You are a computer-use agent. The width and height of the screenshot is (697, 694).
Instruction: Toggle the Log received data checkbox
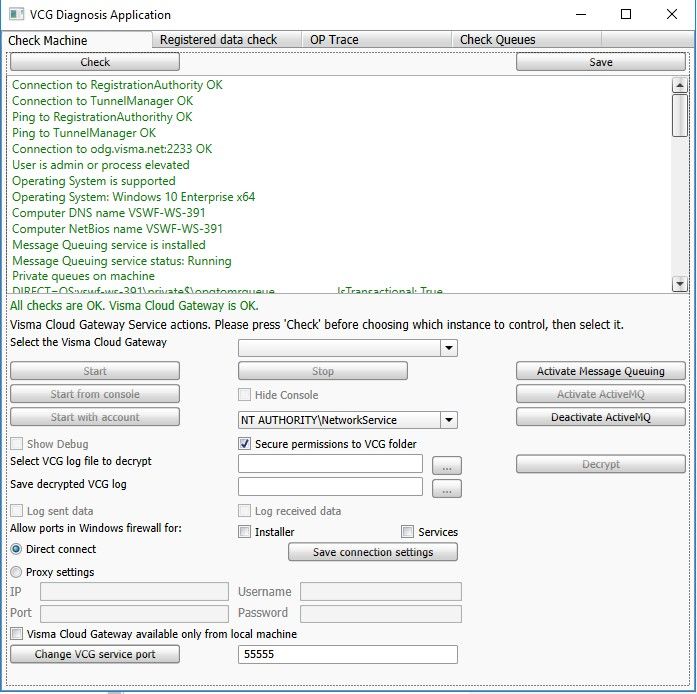tap(244, 510)
